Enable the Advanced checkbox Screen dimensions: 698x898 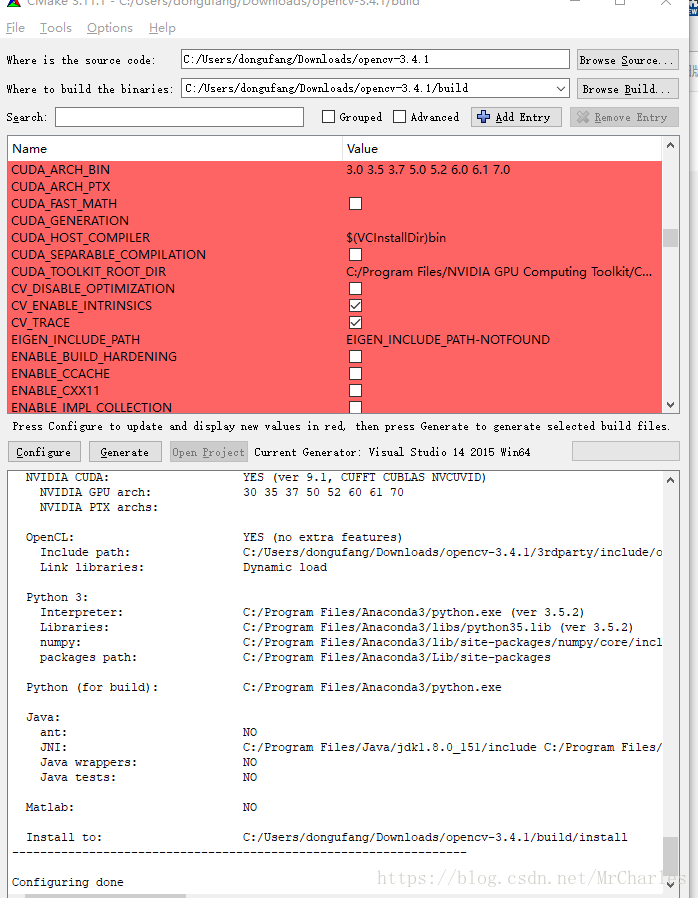click(400, 117)
